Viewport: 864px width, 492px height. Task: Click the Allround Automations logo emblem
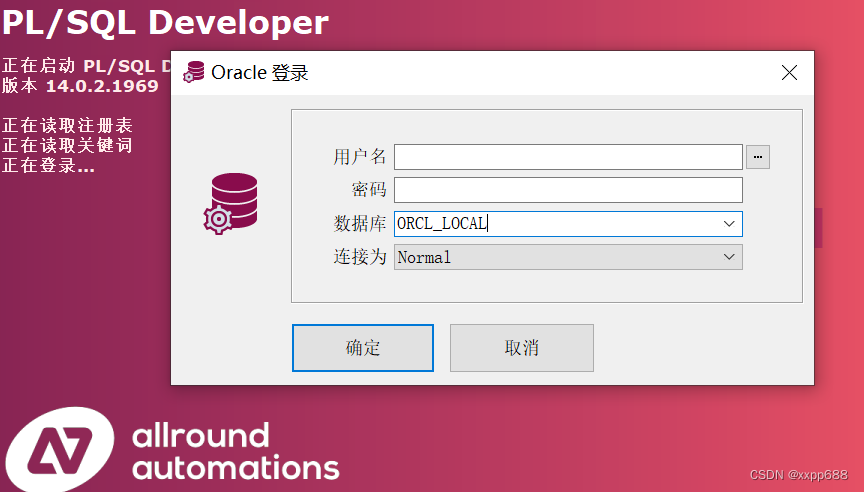coord(60,449)
